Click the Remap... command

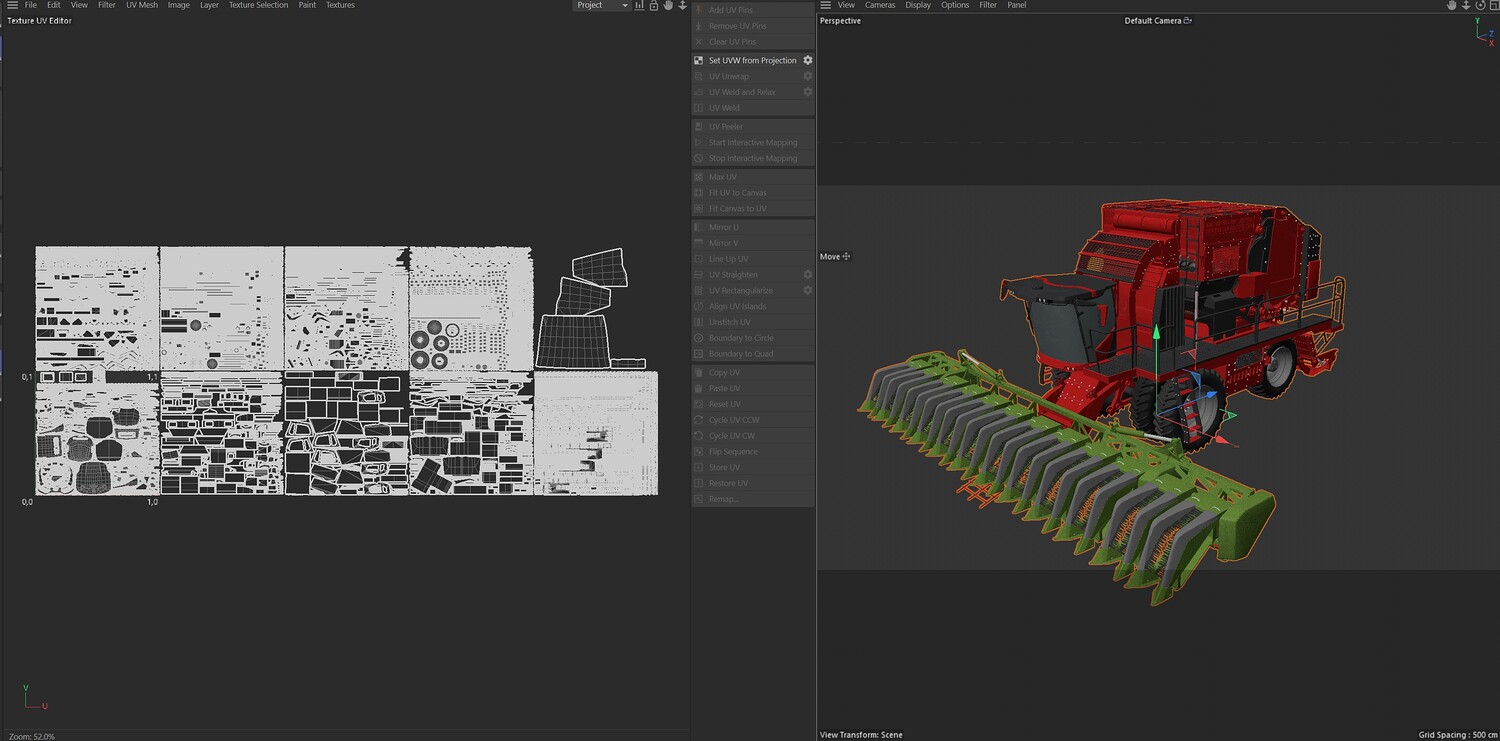click(753, 499)
